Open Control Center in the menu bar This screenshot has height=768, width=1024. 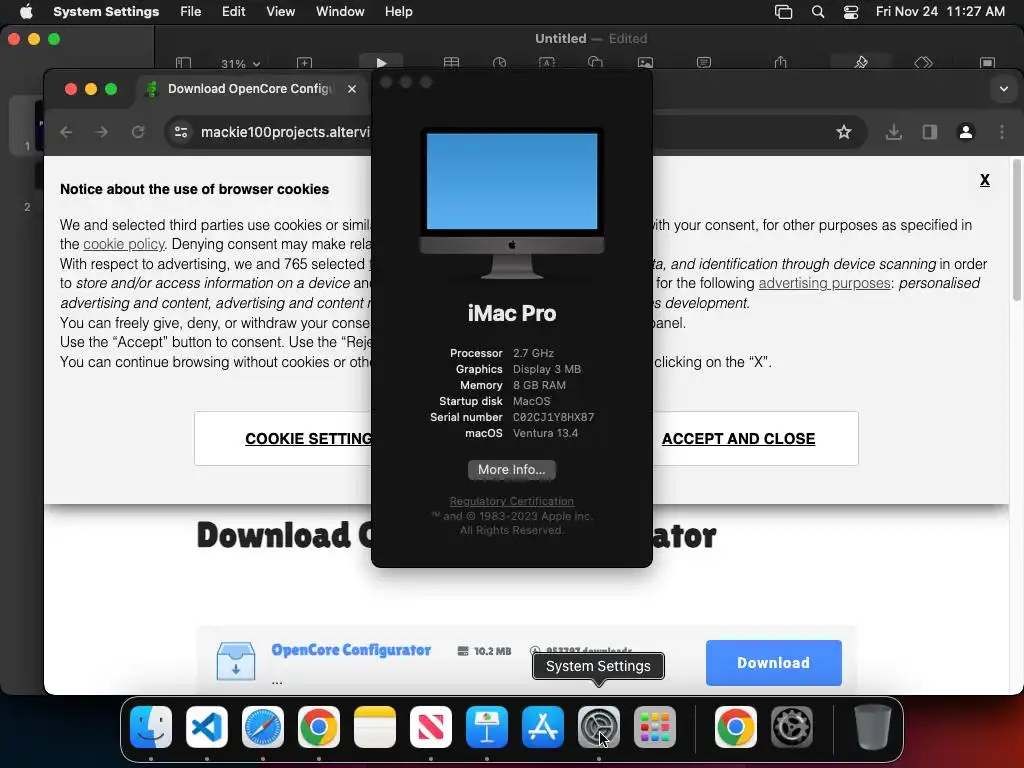pos(851,12)
